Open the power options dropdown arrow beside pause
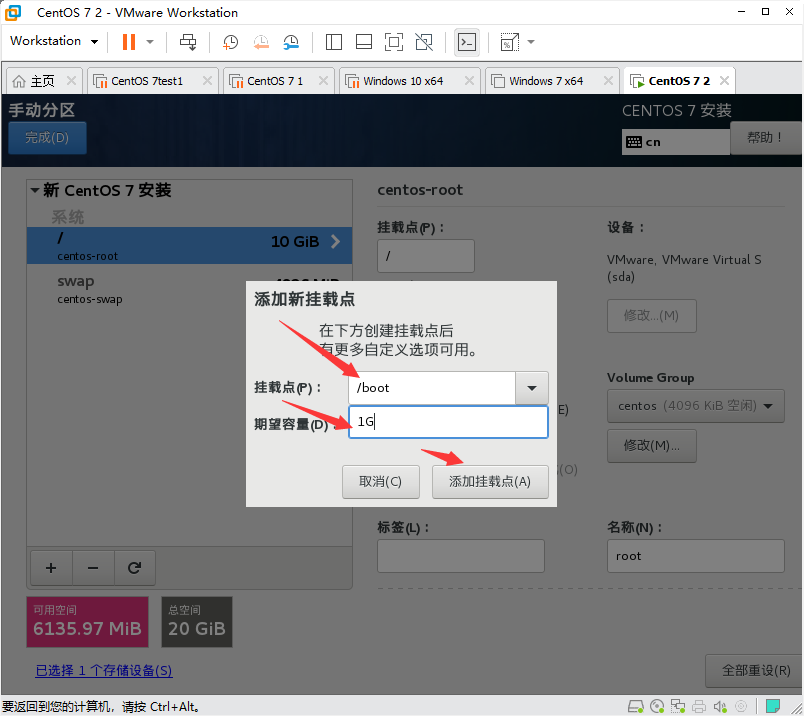The height and width of the screenshot is (716, 804). pyautogui.click(x=150, y=42)
